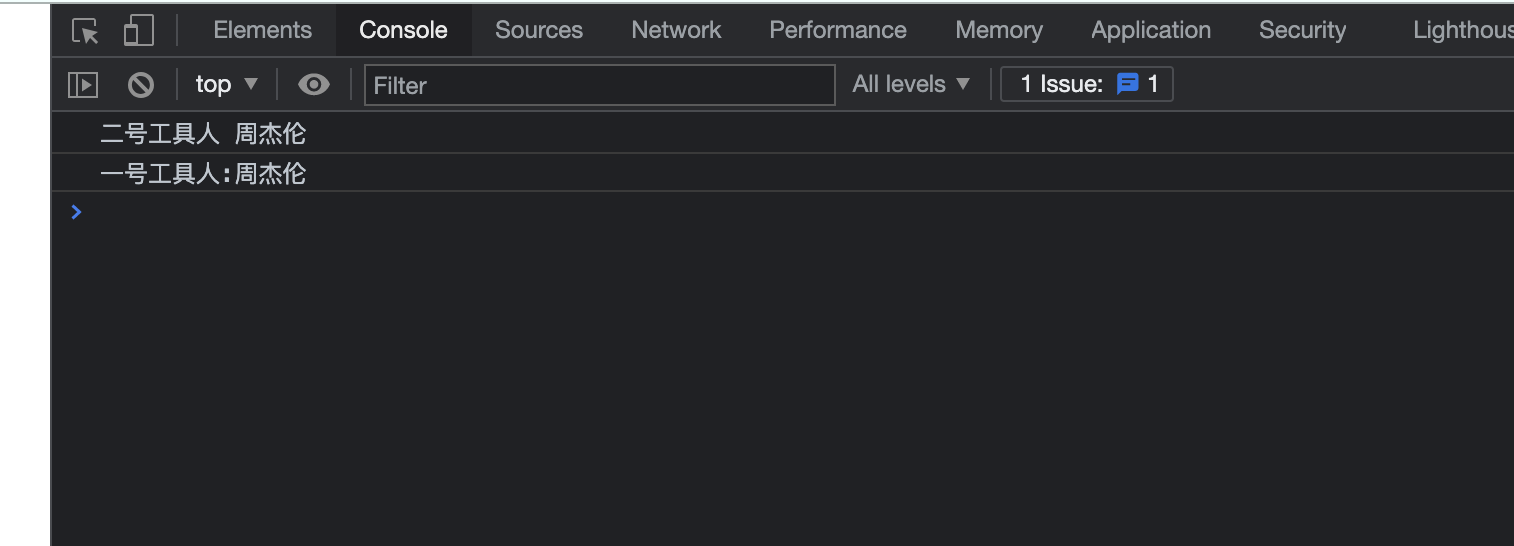1514x546 pixels.
Task: Switch to the Security tab
Action: pos(1302,30)
